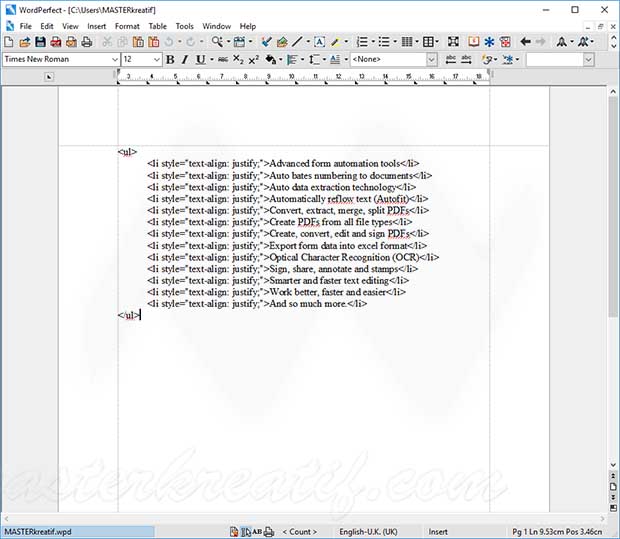
Task: Click the Back arrow icon
Action: (524, 42)
